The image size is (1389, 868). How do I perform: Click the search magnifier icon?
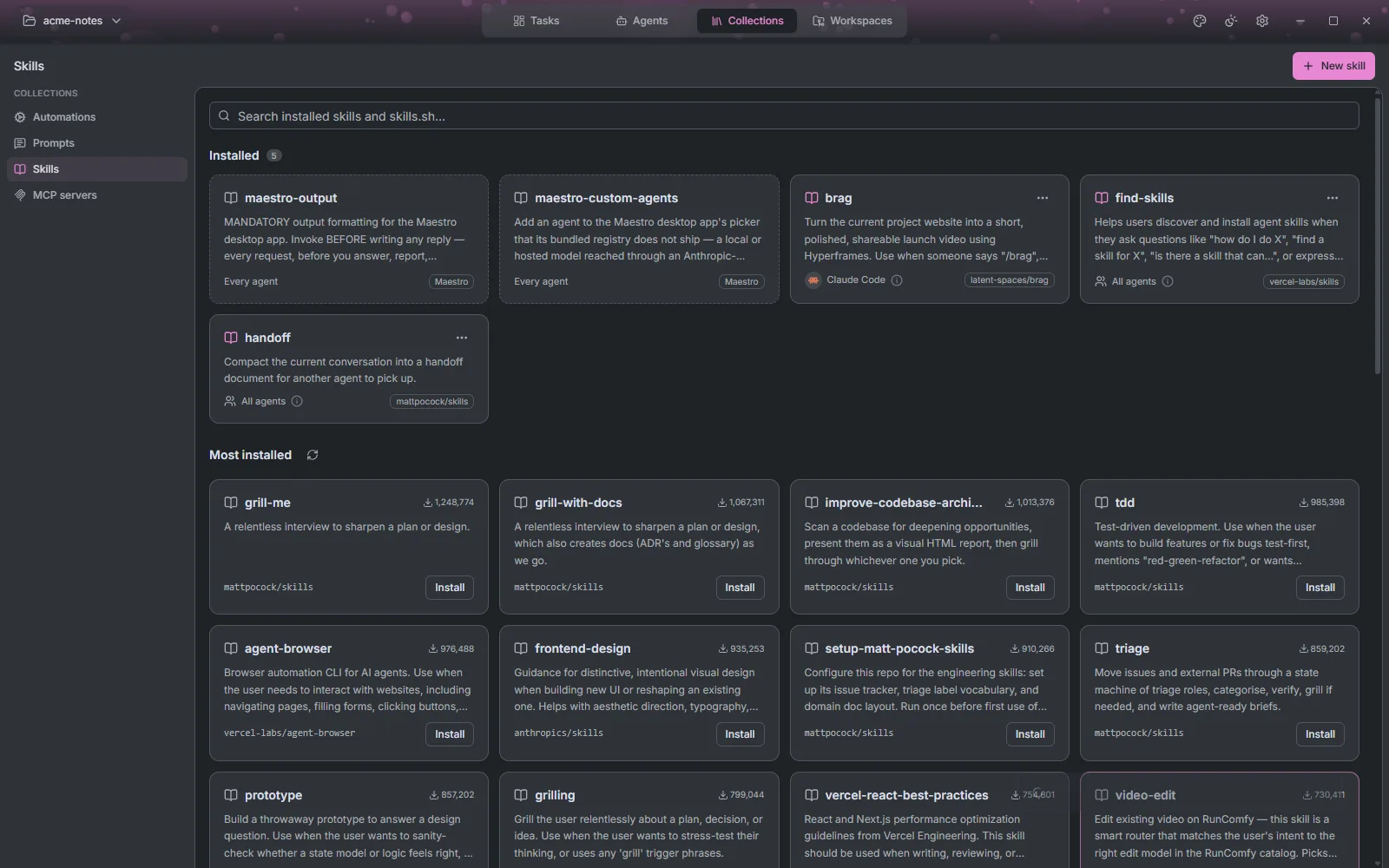pyautogui.click(x=224, y=115)
